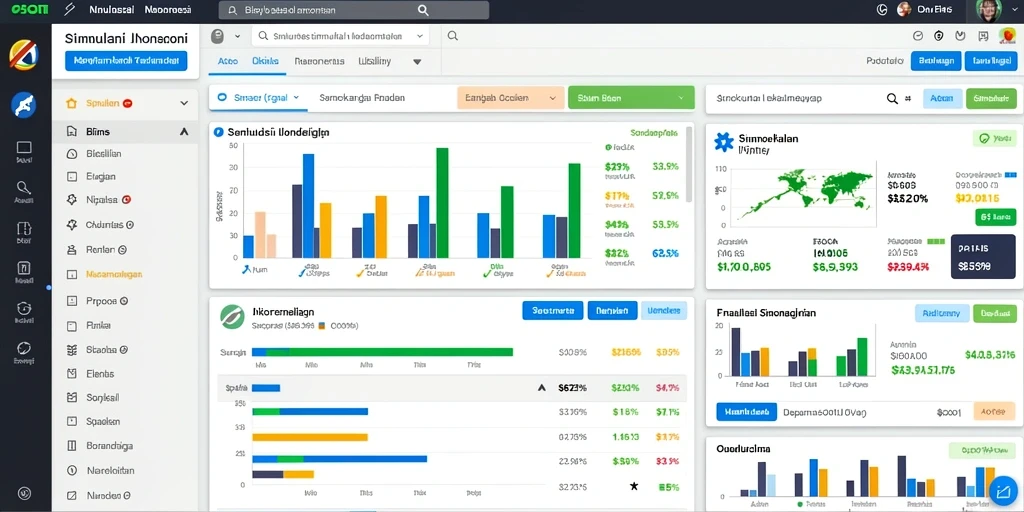Click the blue puzzle icon beside Simnoekalan
Image resolution: width=1024 pixels, height=512 pixels.
[x=724, y=142]
